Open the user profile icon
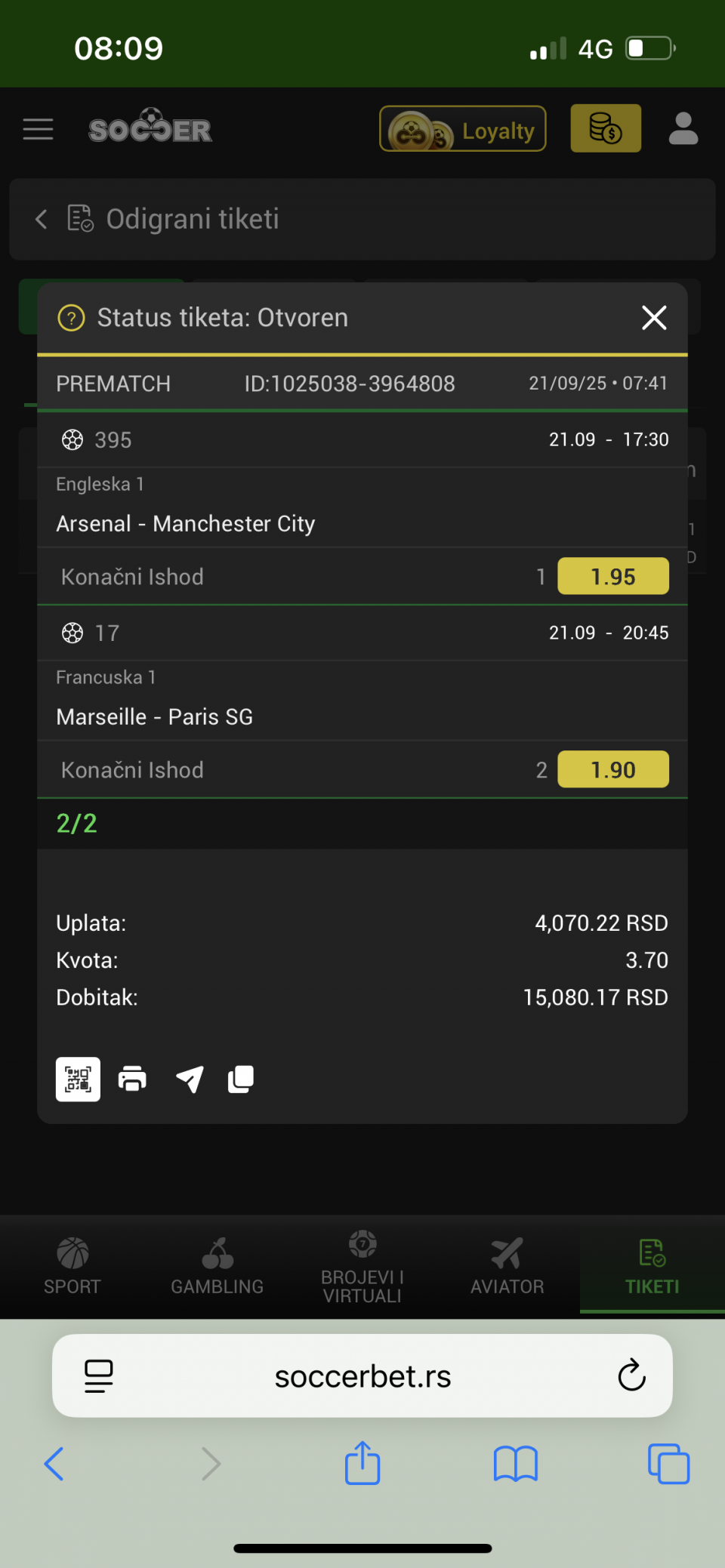Screen dimensions: 725x1568 (x=683, y=129)
